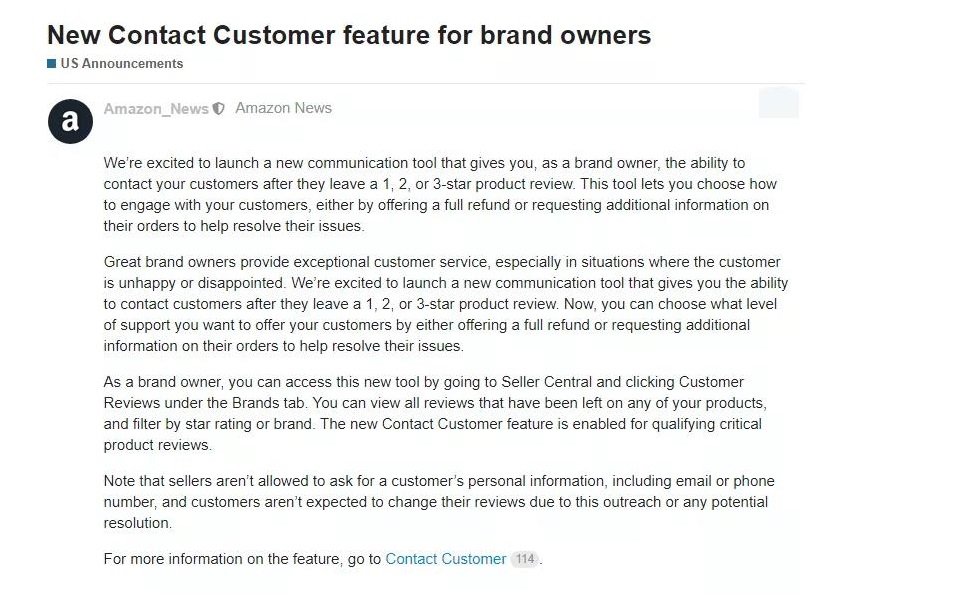Click the text "their orders to help resolve their issues."
This screenshot has width=956, height=595.
[234, 226]
